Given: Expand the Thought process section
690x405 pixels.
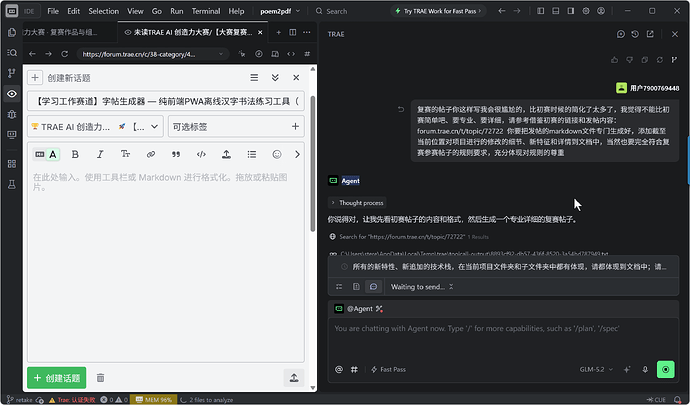Looking at the screenshot, I should [357, 202].
